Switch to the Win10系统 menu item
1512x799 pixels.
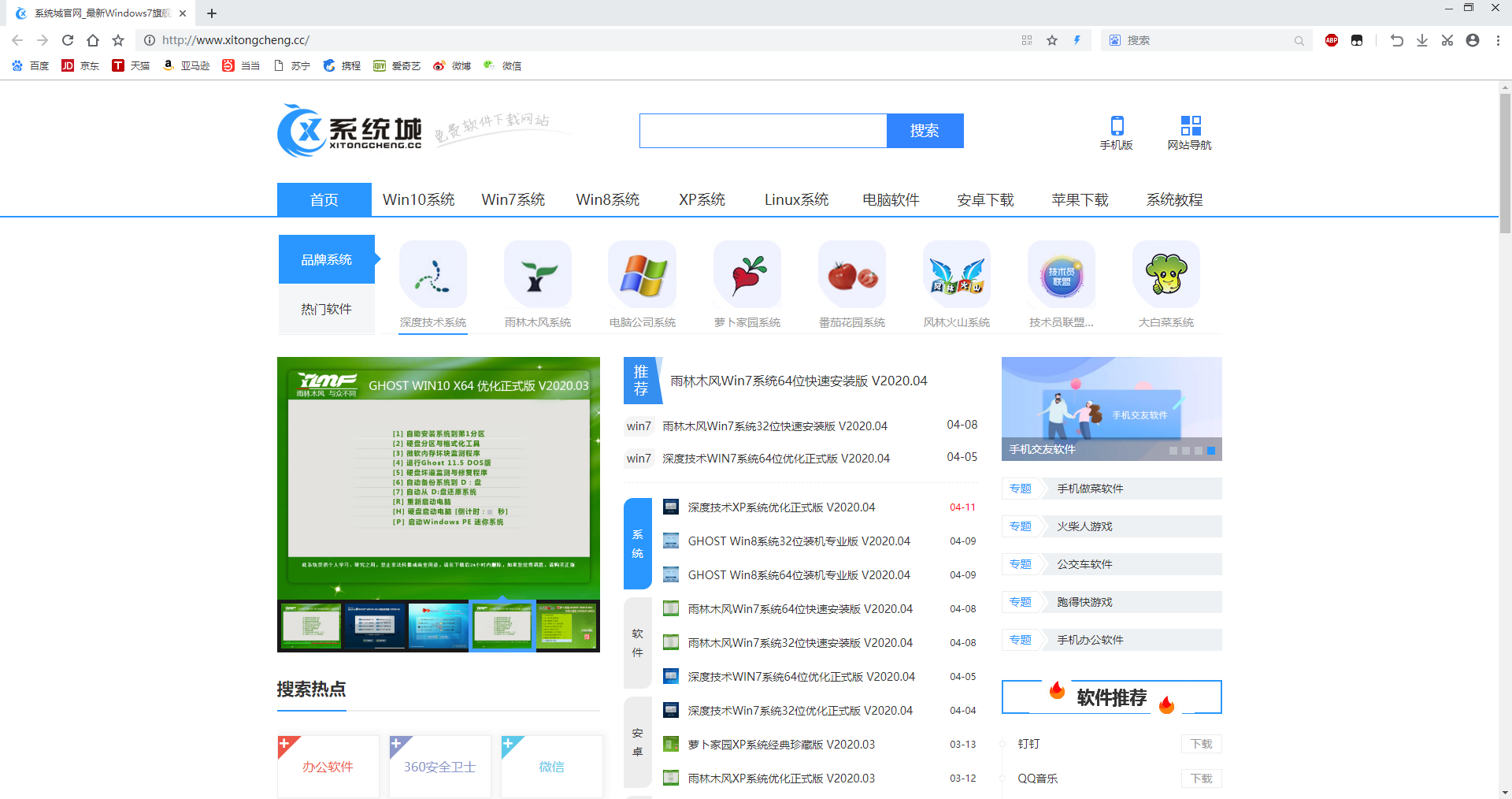pos(419,199)
